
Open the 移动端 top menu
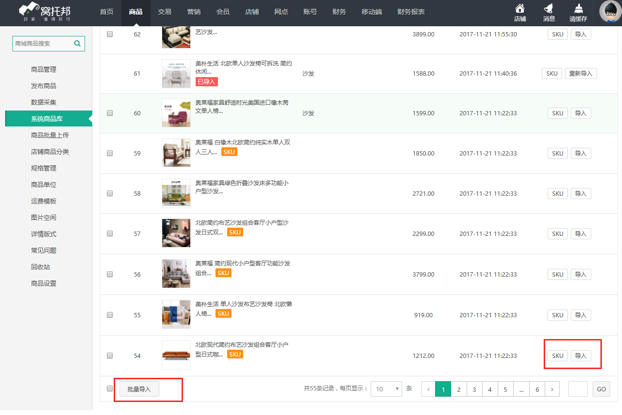[x=372, y=12]
